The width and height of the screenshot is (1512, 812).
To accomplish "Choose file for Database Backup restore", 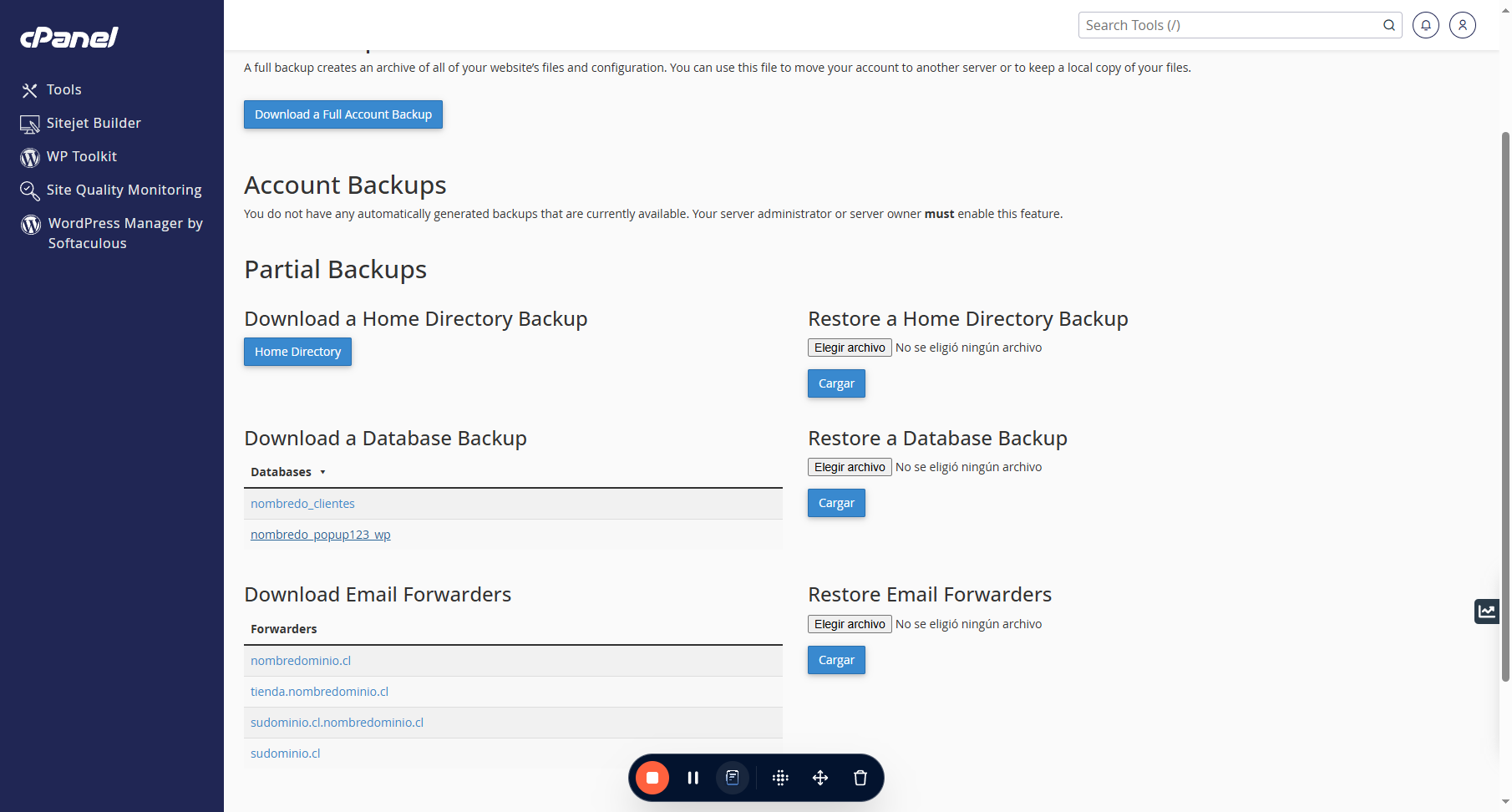I will (x=850, y=467).
